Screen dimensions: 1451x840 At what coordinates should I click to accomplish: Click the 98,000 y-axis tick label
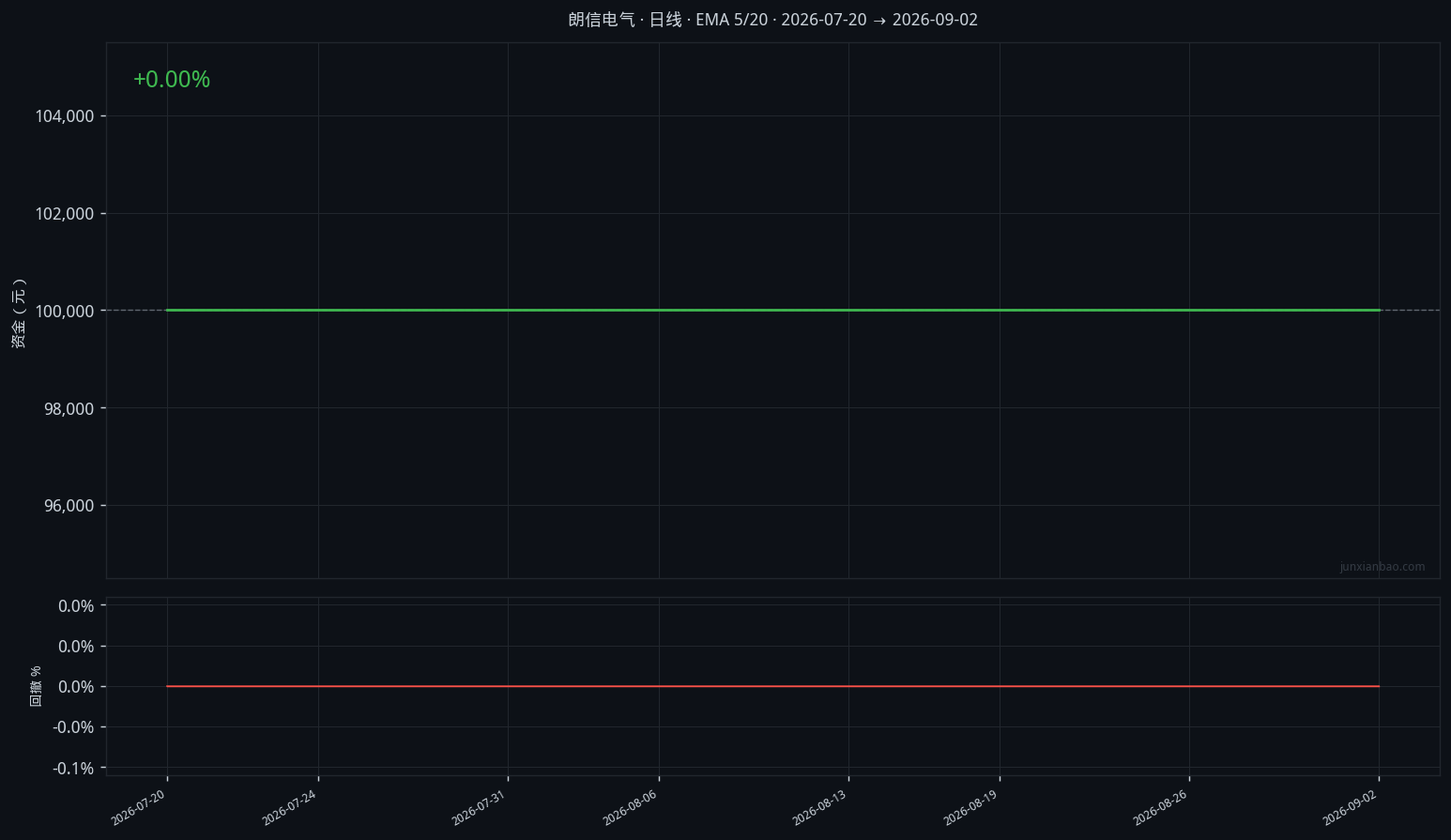point(69,408)
